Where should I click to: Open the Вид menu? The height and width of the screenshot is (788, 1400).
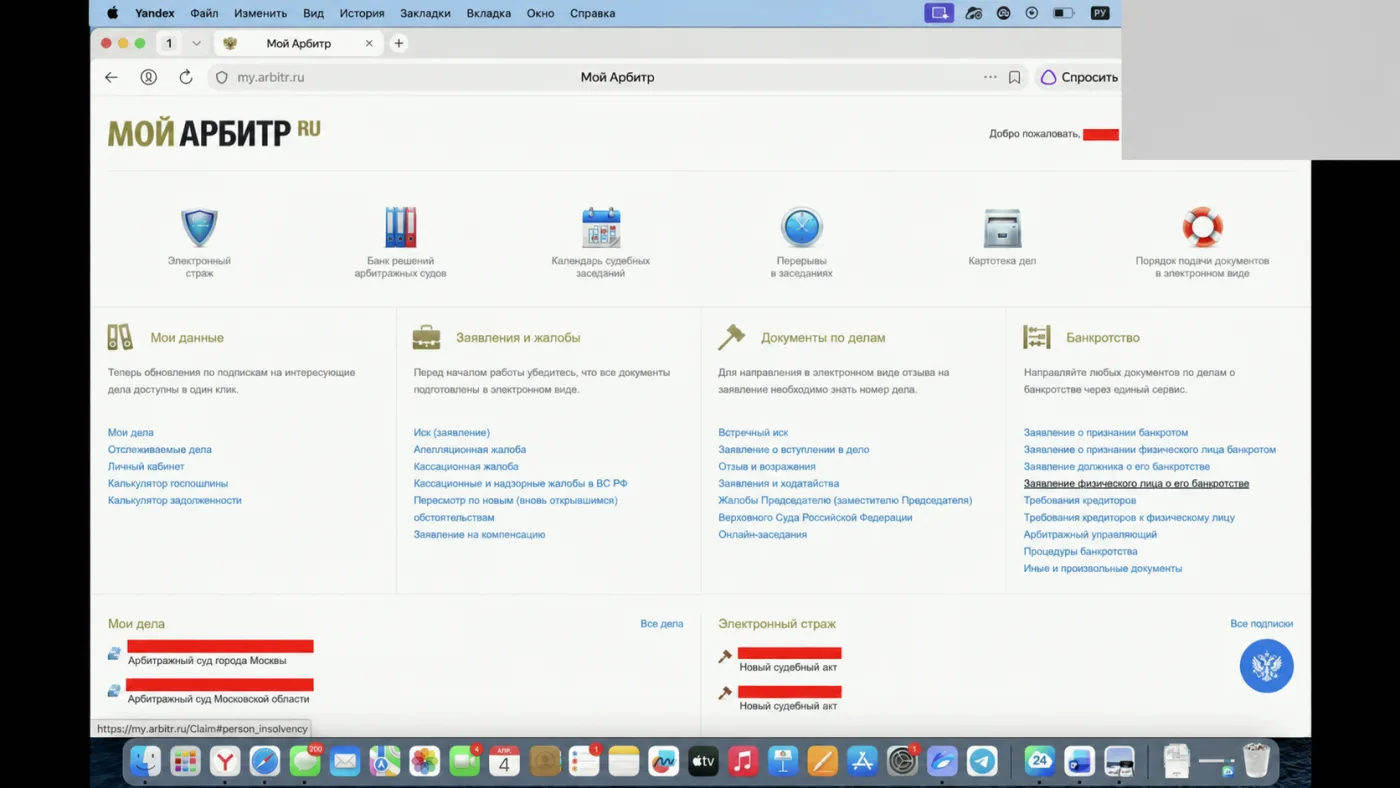[x=313, y=13]
